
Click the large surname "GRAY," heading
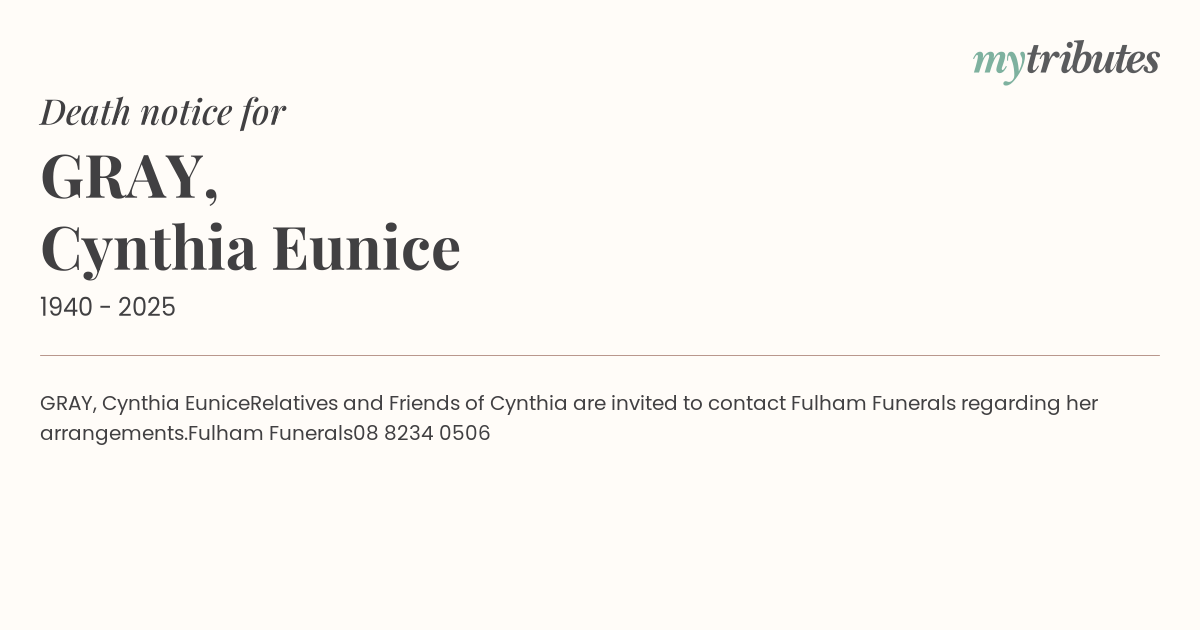click(129, 177)
